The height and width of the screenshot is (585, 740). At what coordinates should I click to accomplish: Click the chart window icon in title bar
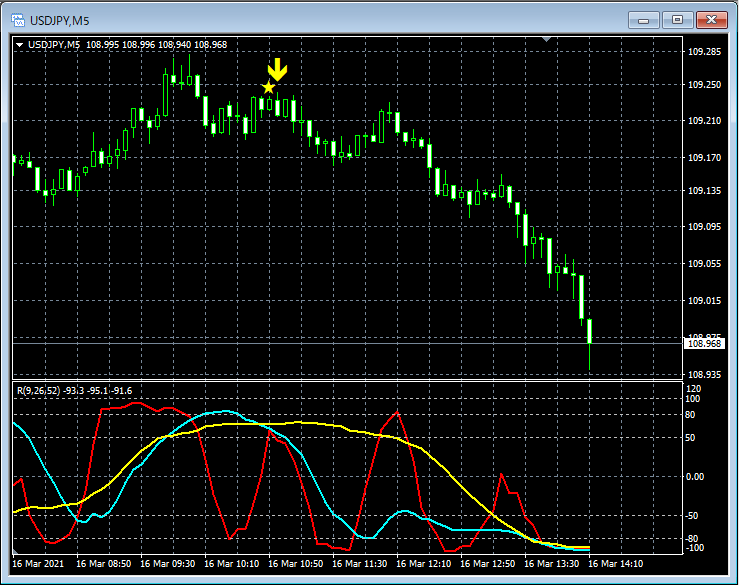pyautogui.click(x=17, y=19)
